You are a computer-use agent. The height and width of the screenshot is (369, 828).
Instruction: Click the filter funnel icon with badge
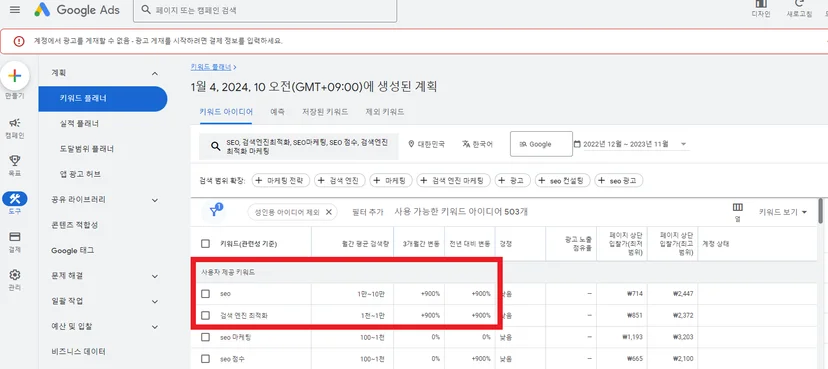pyautogui.click(x=215, y=211)
